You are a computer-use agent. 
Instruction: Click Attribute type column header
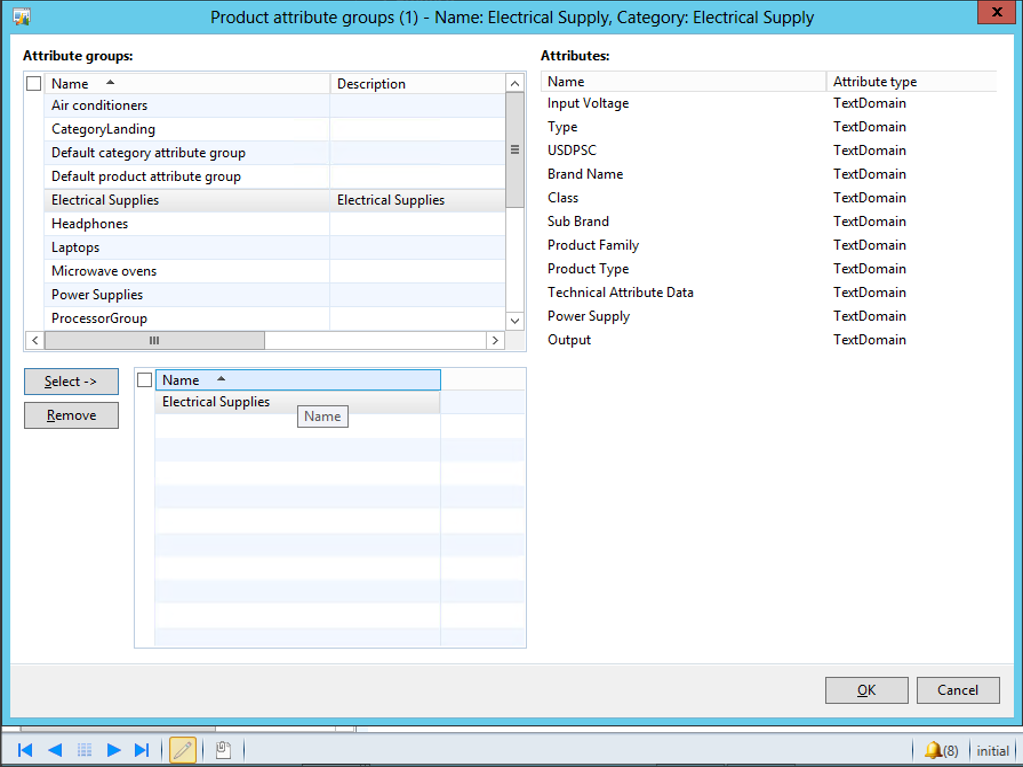tap(910, 82)
